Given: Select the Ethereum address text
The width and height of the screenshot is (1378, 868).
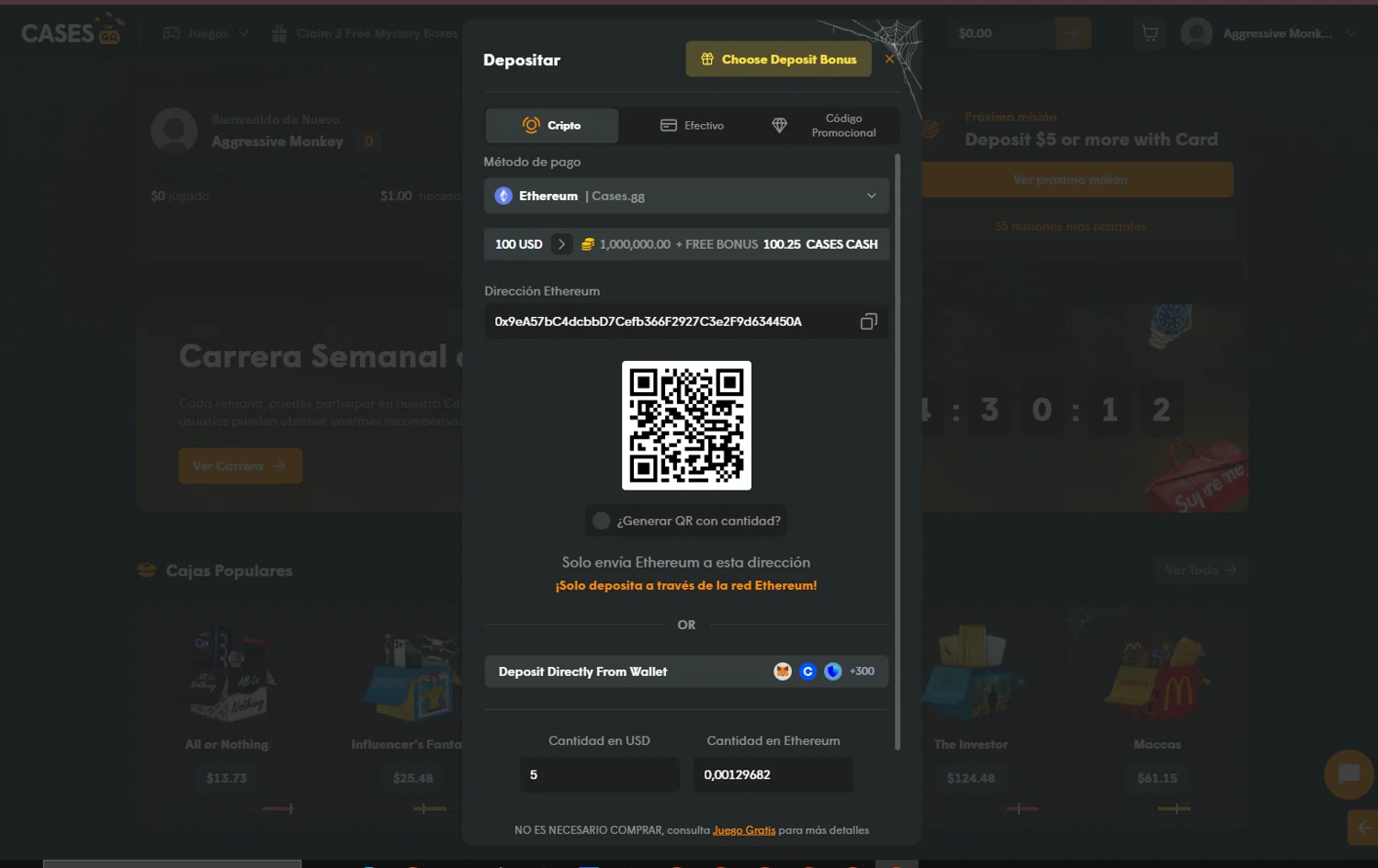Looking at the screenshot, I should (x=648, y=321).
